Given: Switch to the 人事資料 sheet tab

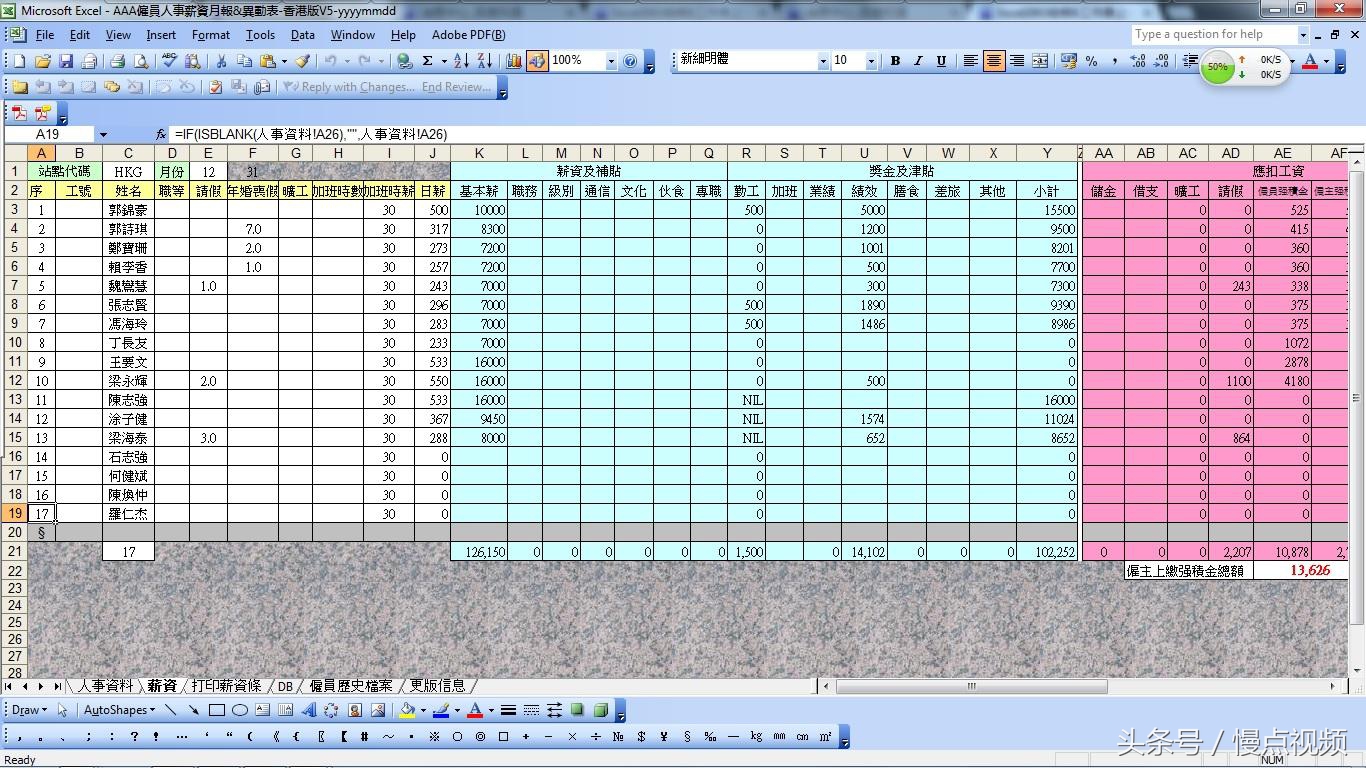Looking at the screenshot, I should (105, 686).
